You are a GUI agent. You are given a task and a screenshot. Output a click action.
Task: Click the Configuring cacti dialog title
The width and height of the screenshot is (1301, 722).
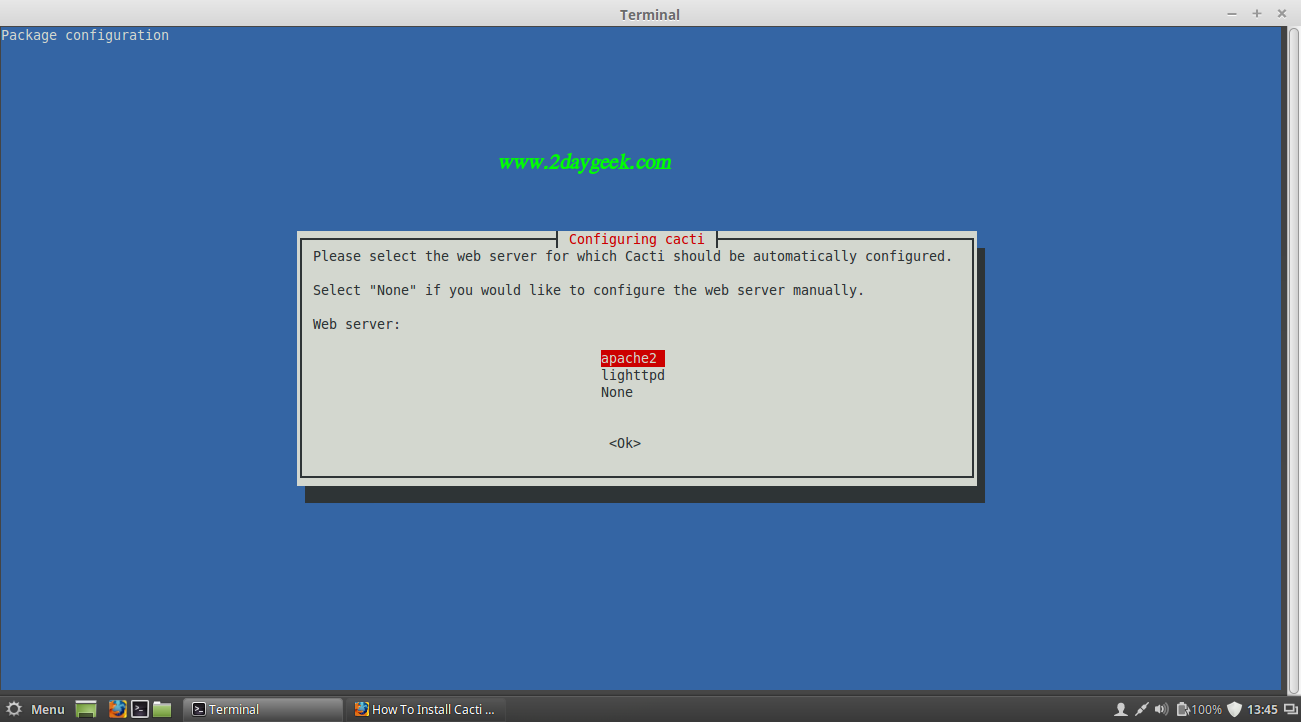637,239
